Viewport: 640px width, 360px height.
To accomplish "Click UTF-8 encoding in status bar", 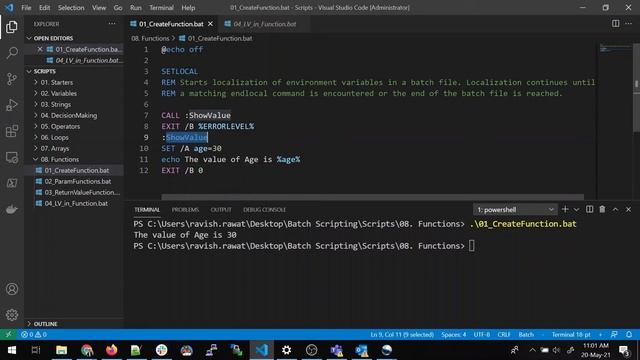I will 482,335.
